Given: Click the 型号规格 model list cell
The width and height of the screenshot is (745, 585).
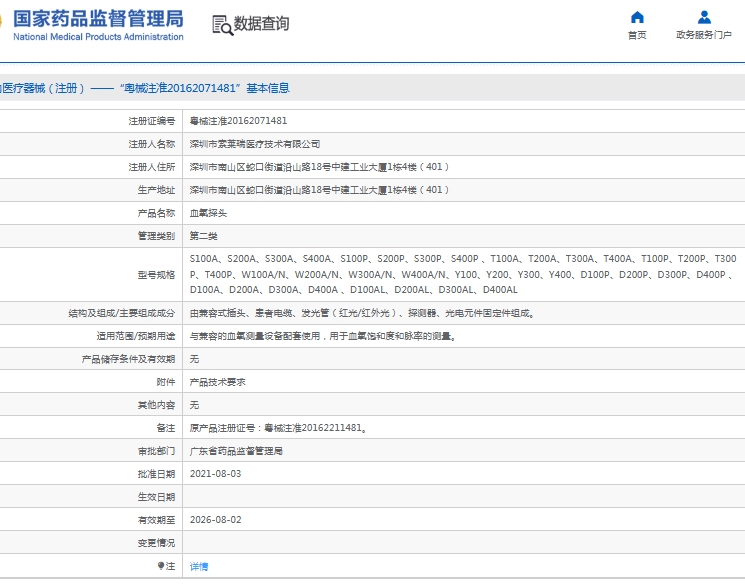Looking at the screenshot, I should tap(460, 274).
